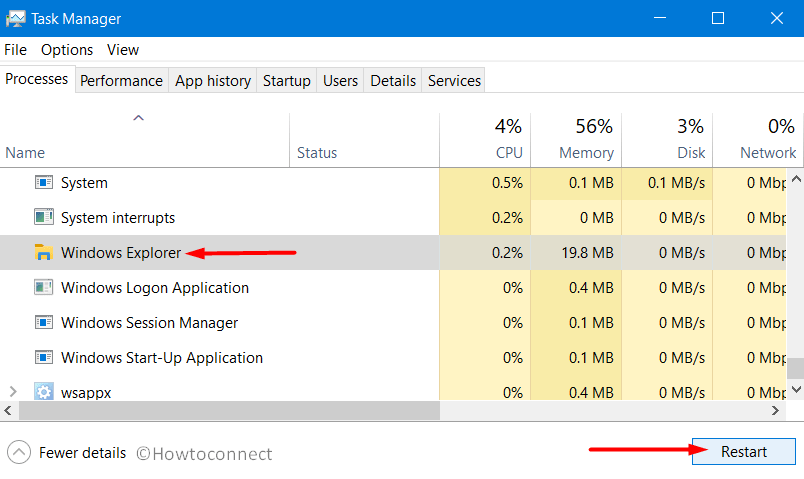The image size is (804, 479).
Task: Open the View menu
Action: 123,50
